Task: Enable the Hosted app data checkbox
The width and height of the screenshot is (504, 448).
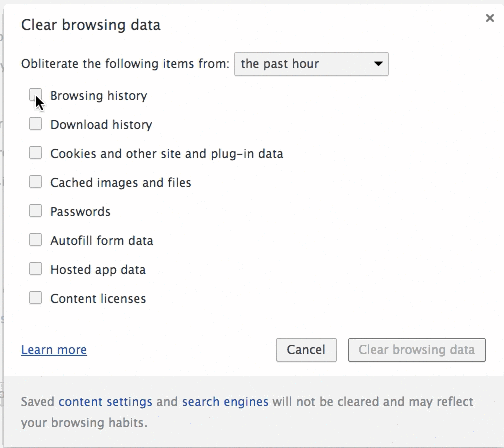Action: coord(35,269)
